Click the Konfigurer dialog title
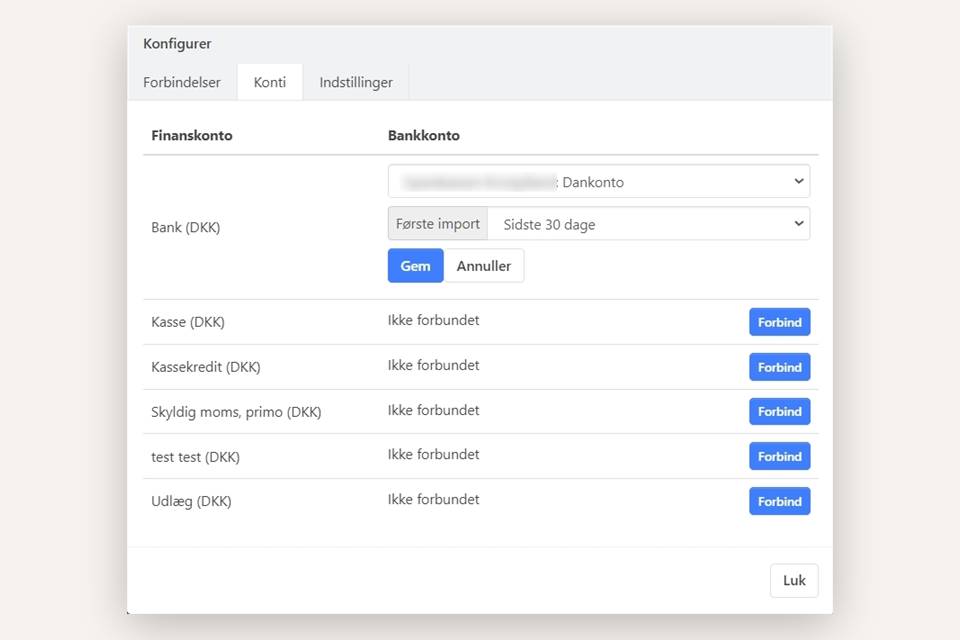Screen dimensions: 960x640 click(x=177, y=44)
